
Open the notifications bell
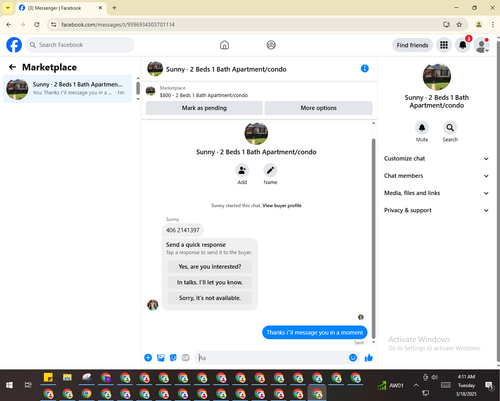click(463, 45)
